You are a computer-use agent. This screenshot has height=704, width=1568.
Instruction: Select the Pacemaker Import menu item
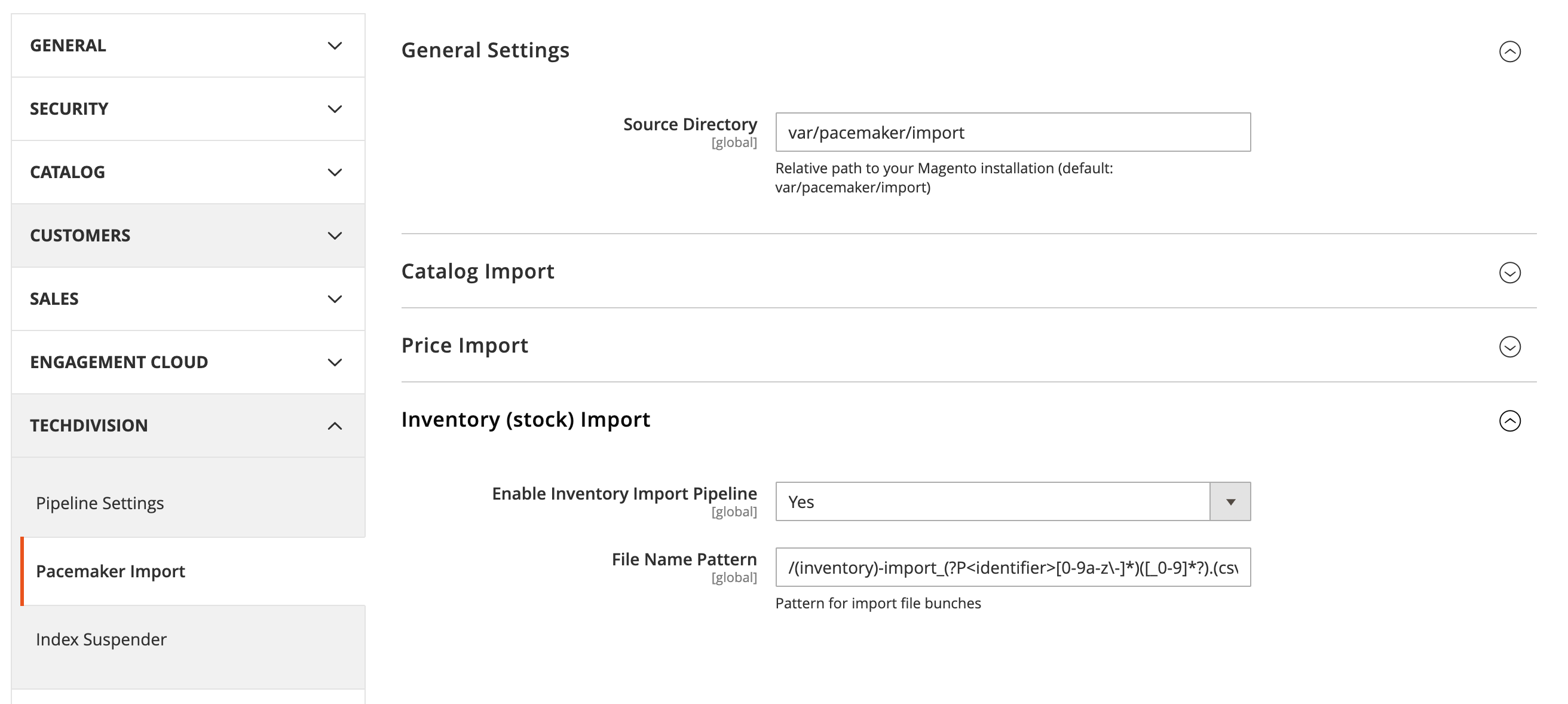point(110,571)
